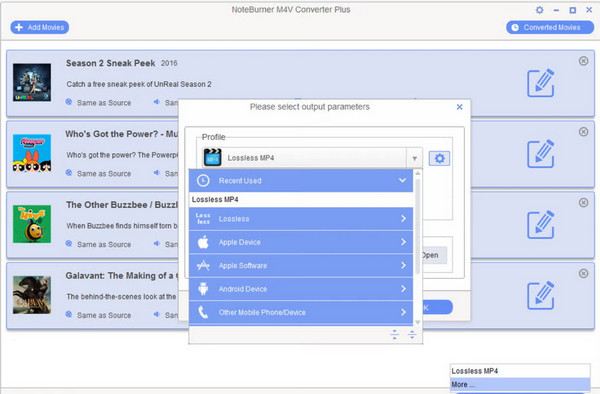Remove Season 2 Sneak Peek from list
Image resolution: width=600 pixels, height=394 pixels.
583,61
